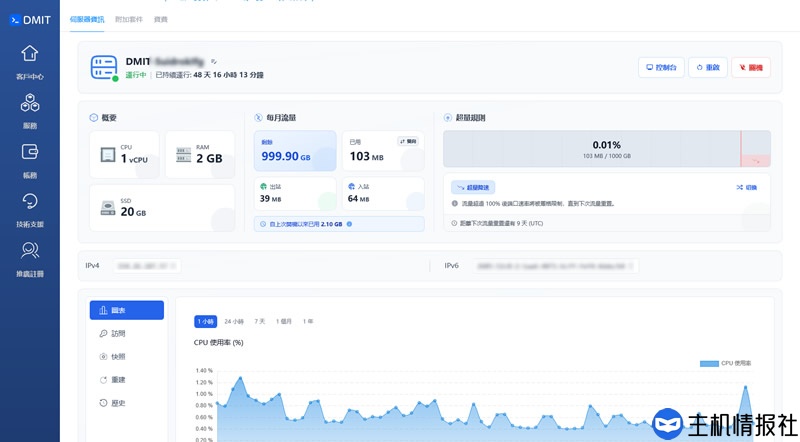Click the RAM module icon
Screen dimensions: 800x442
[183, 155]
